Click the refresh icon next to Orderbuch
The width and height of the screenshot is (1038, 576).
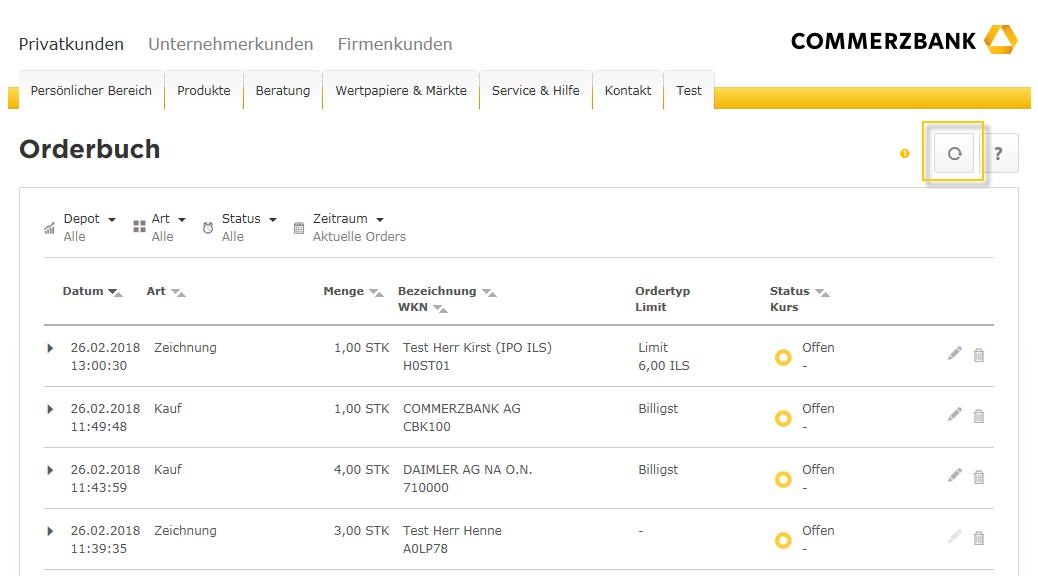954,153
